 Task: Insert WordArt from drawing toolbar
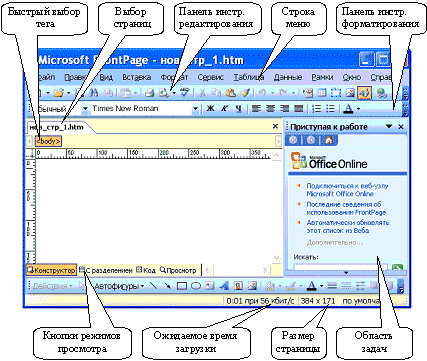(x=224, y=286)
